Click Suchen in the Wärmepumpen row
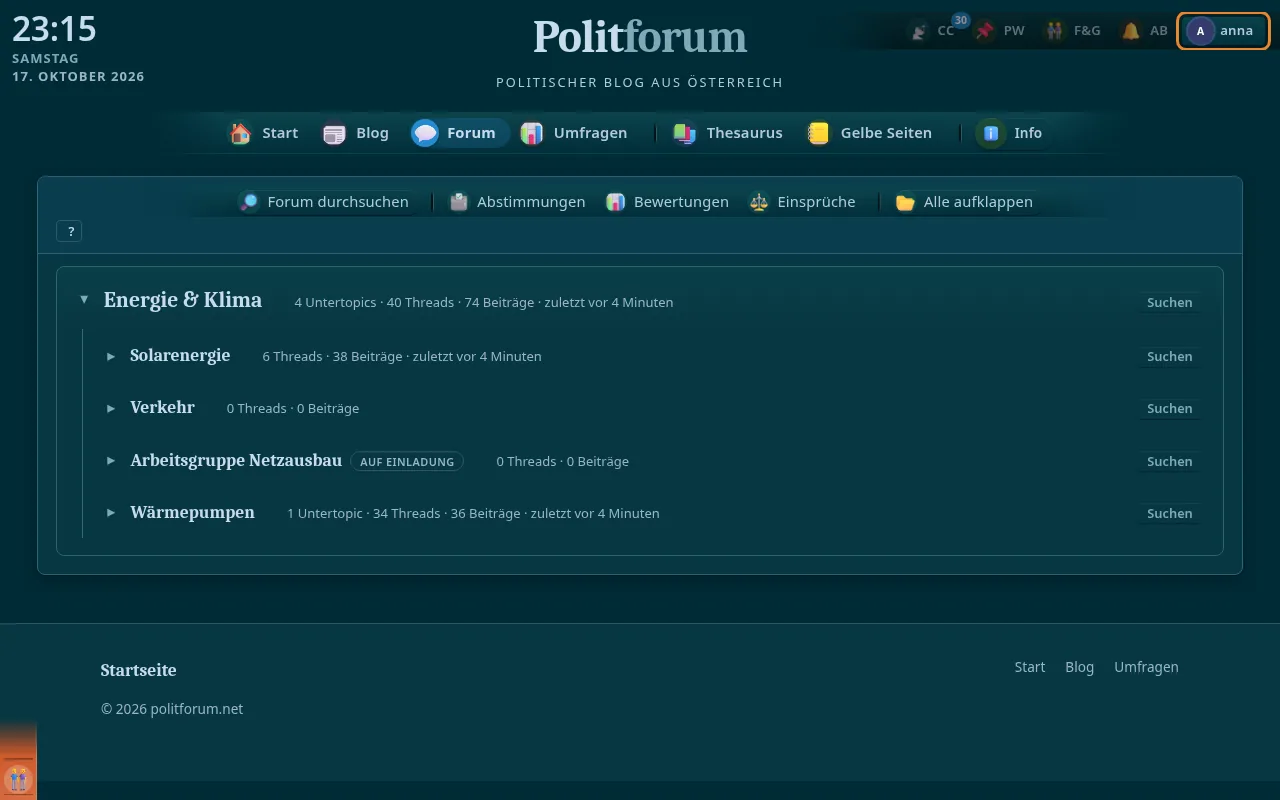This screenshot has height=800, width=1280. pyautogui.click(x=1169, y=513)
